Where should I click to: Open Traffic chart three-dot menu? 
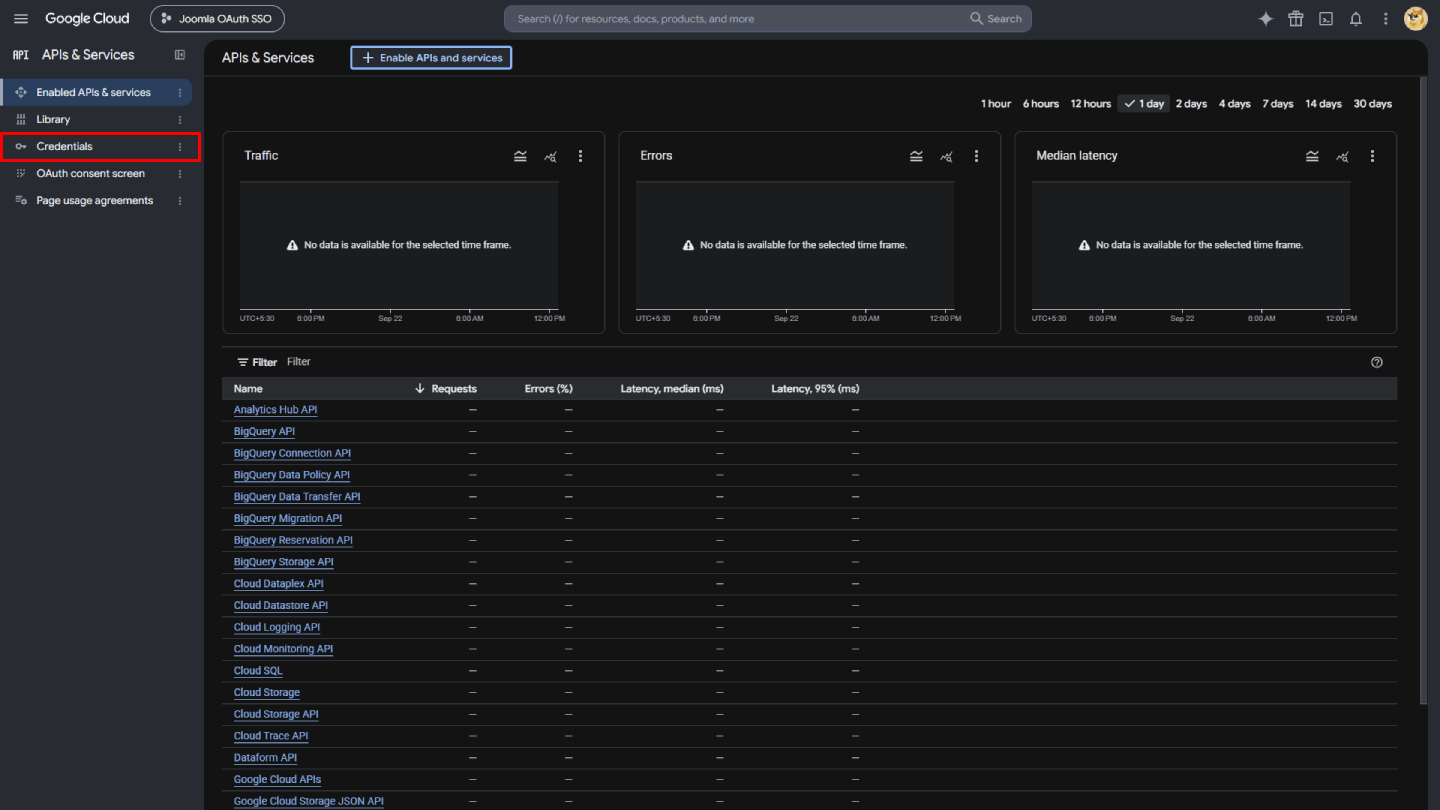click(580, 156)
